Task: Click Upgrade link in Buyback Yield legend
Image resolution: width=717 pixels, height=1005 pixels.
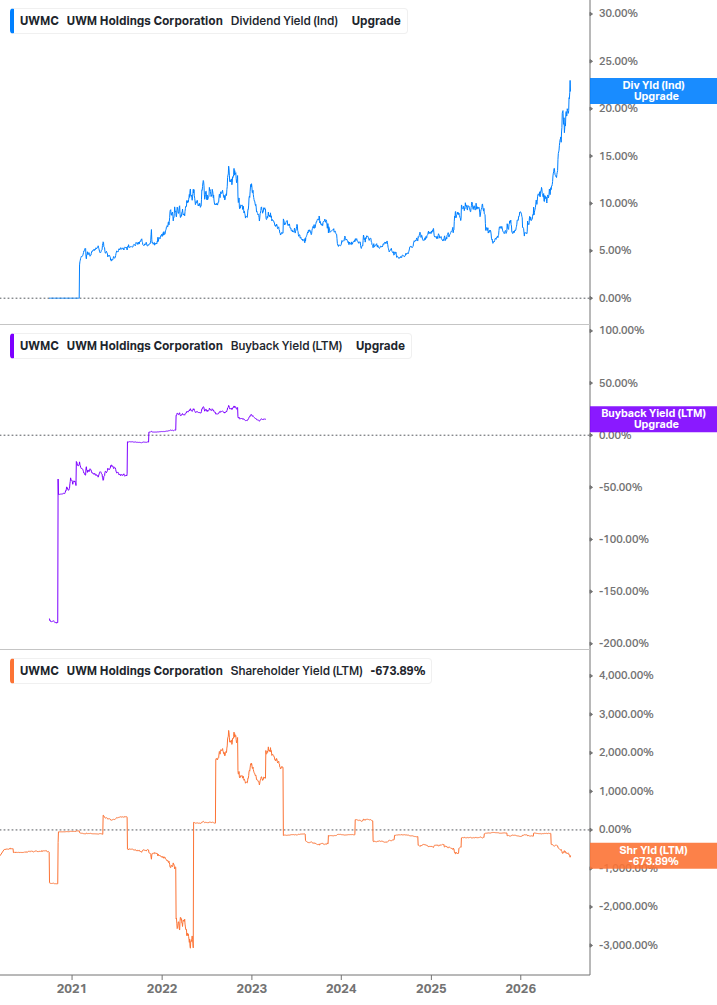Action: coord(381,345)
